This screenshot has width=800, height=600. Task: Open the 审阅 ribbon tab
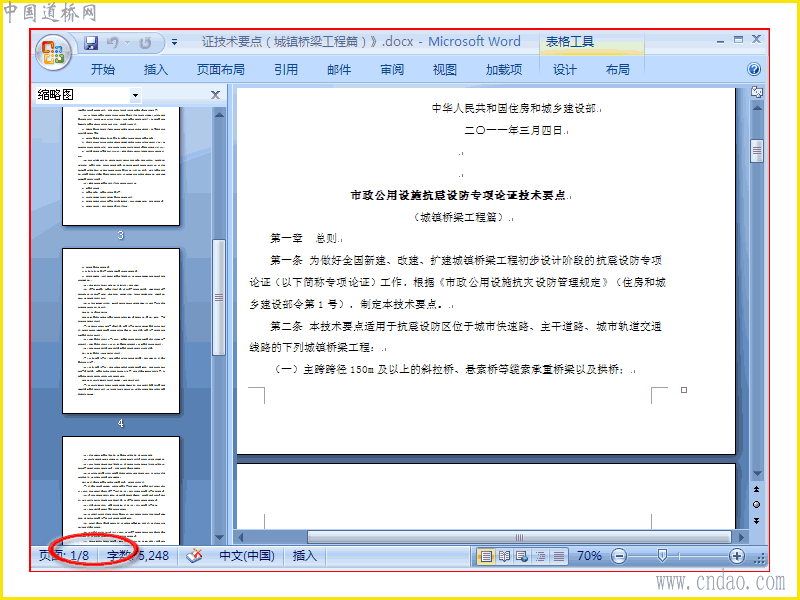[392, 69]
